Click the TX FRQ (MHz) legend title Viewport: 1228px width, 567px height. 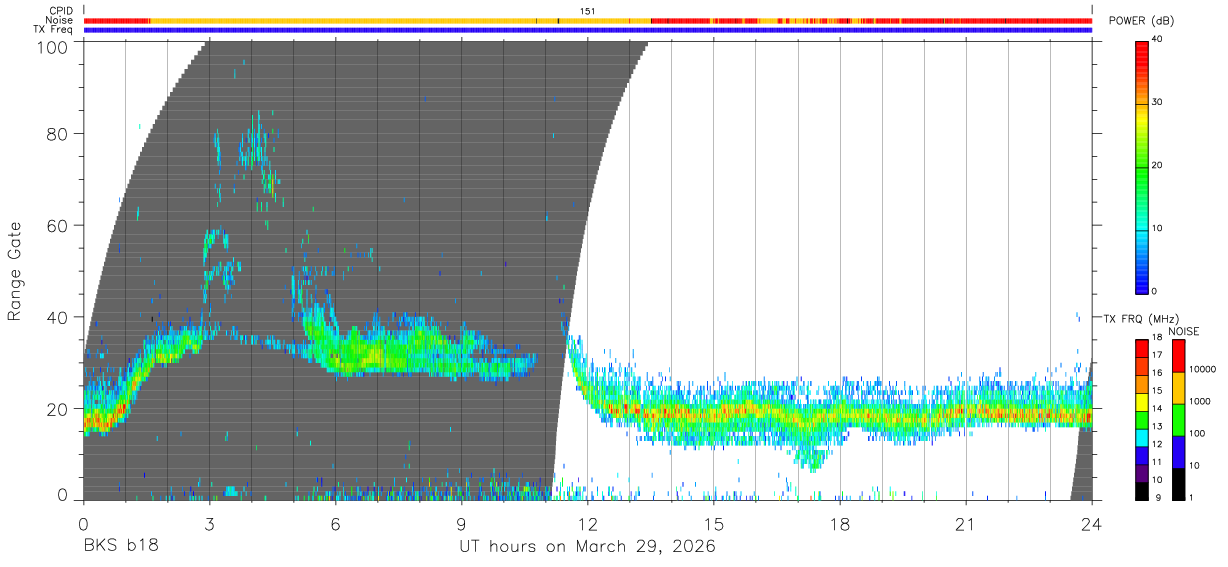[x=1139, y=318]
